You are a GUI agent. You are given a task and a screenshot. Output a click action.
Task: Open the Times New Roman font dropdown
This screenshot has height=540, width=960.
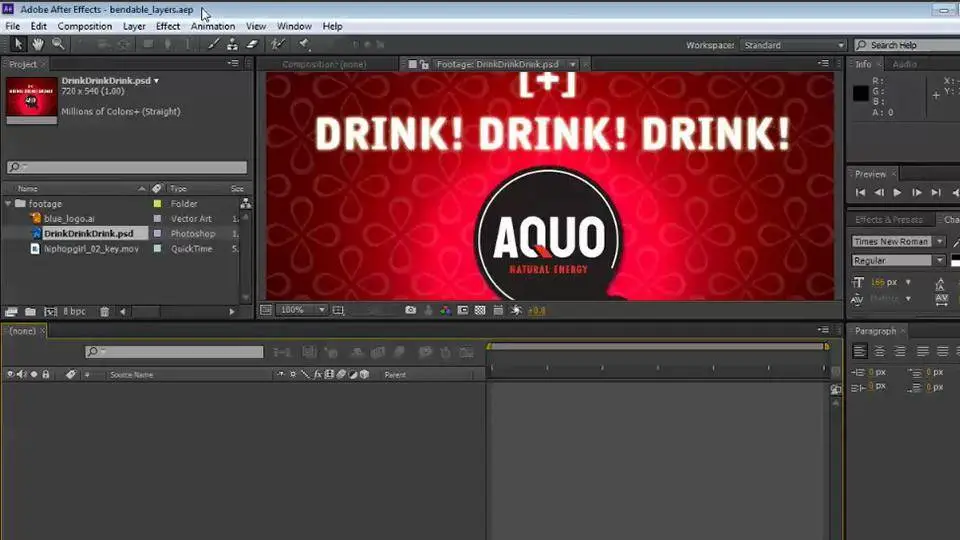939,241
